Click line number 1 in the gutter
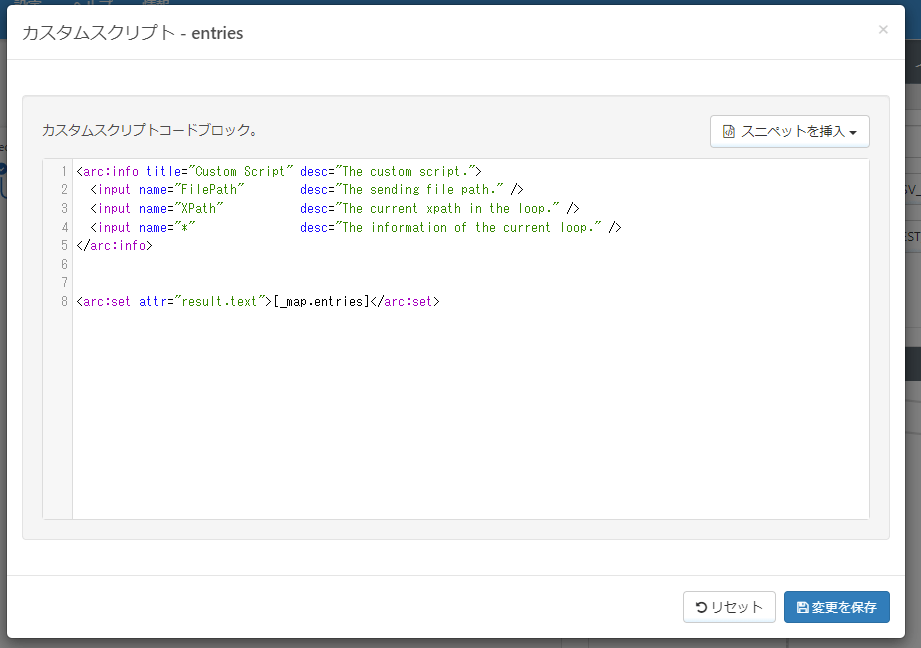Viewport: 921px width, 648px height. (63, 171)
